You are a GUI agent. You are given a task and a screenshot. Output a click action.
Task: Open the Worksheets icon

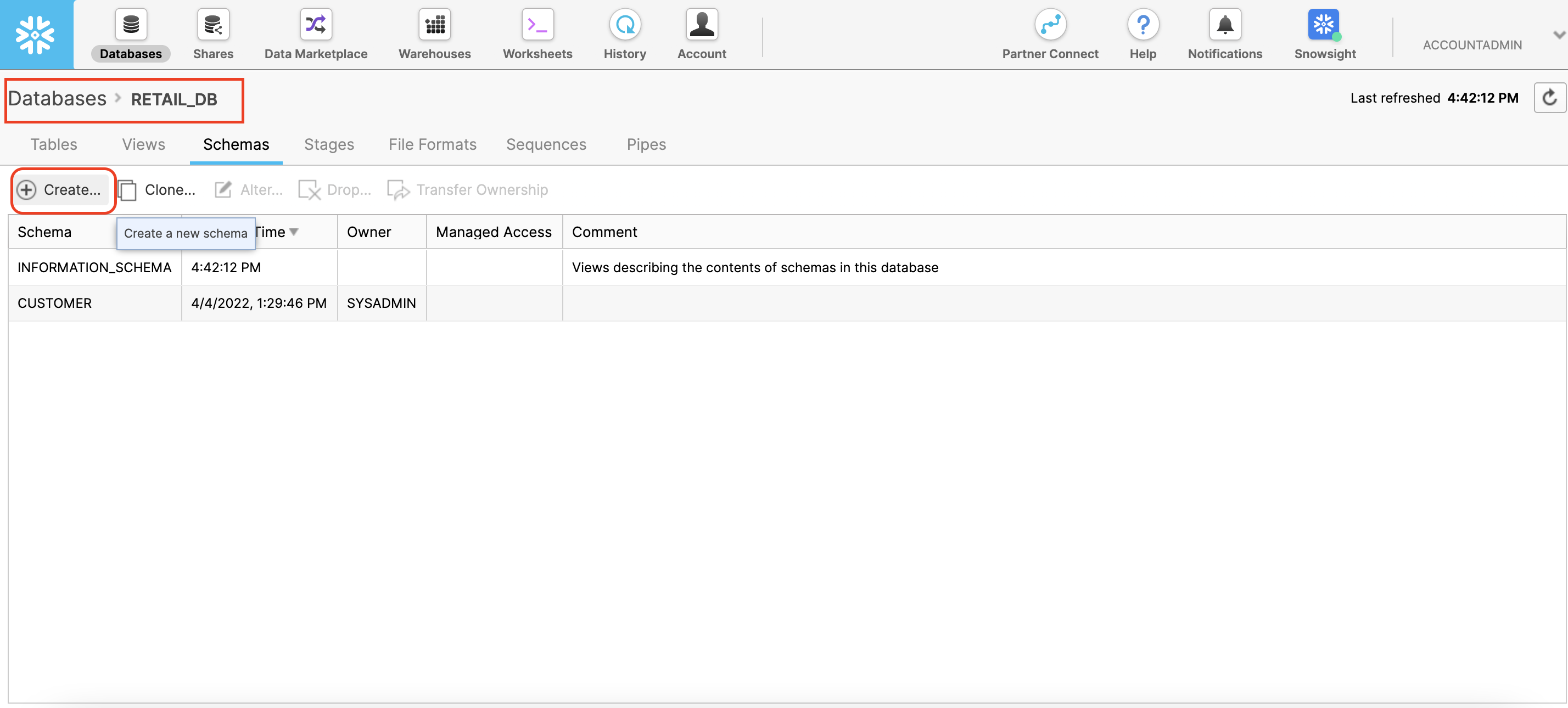(x=537, y=24)
